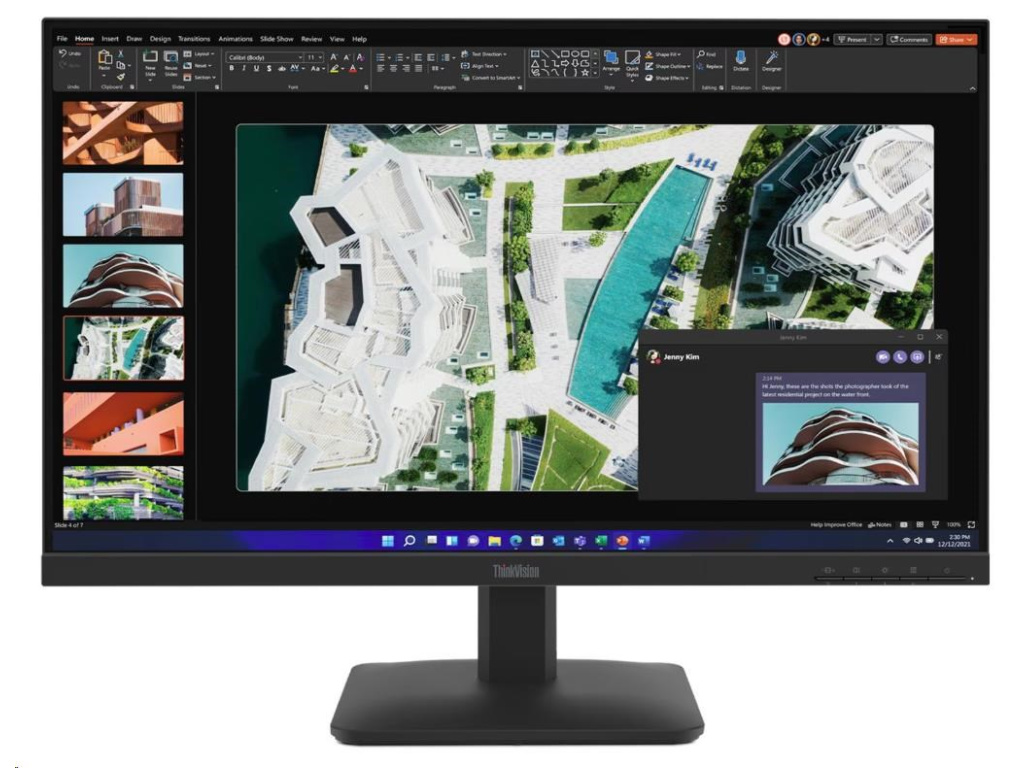This screenshot has height=768, width=1024.
Task: Click the Format Painter brush icon
Action: tap(121, 77)
